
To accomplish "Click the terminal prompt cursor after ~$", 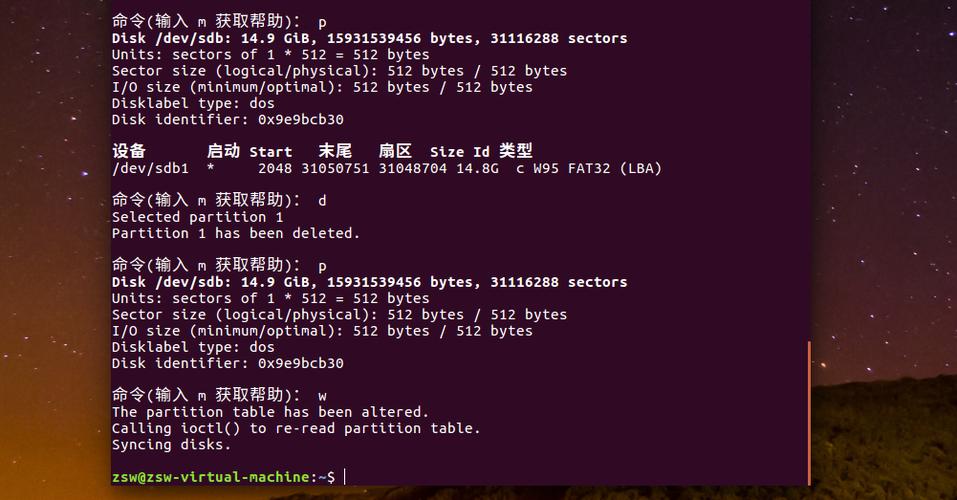I will 345,477.
